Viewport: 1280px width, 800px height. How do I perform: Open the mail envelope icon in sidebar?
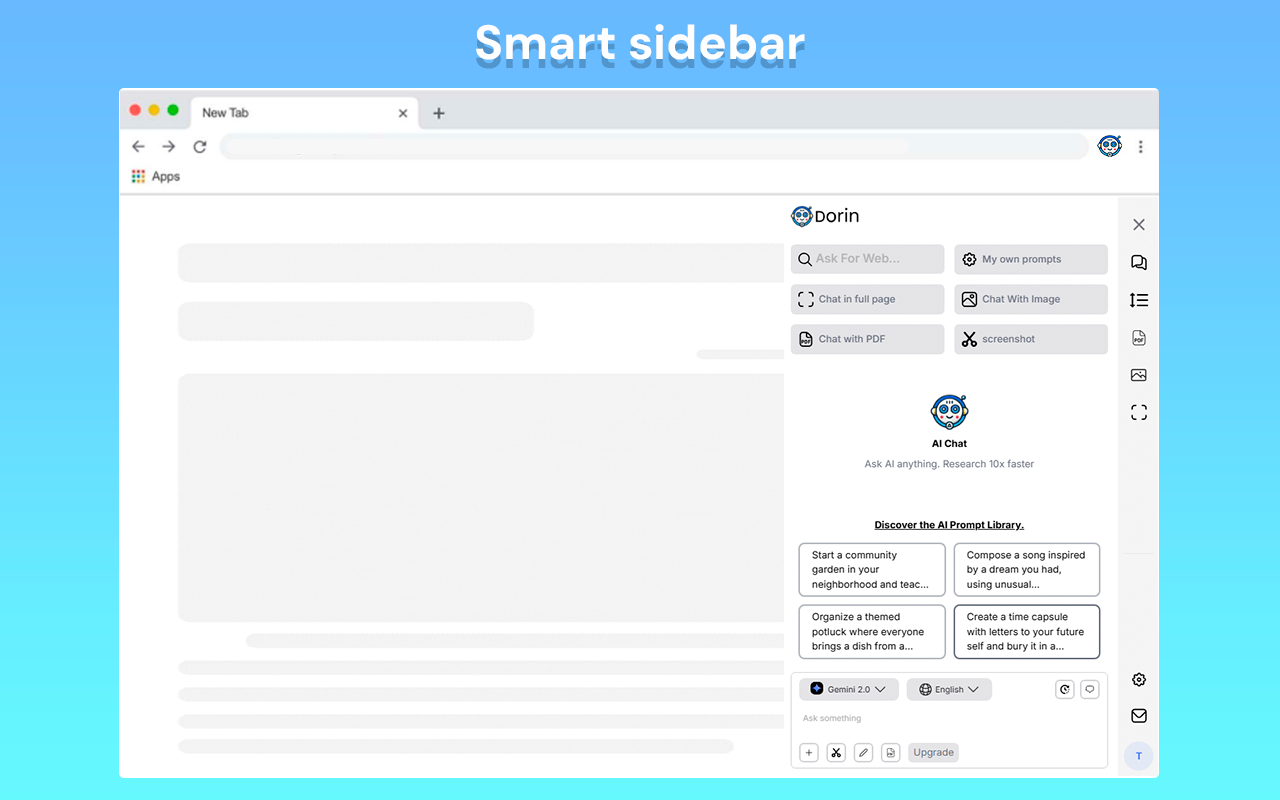pyautogui.click(x=1139, y=716)
